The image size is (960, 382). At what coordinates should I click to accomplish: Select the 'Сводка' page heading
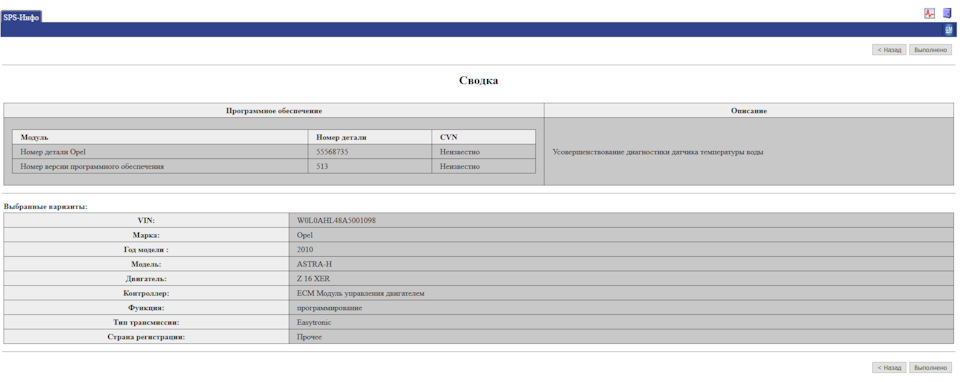[479, 81]
